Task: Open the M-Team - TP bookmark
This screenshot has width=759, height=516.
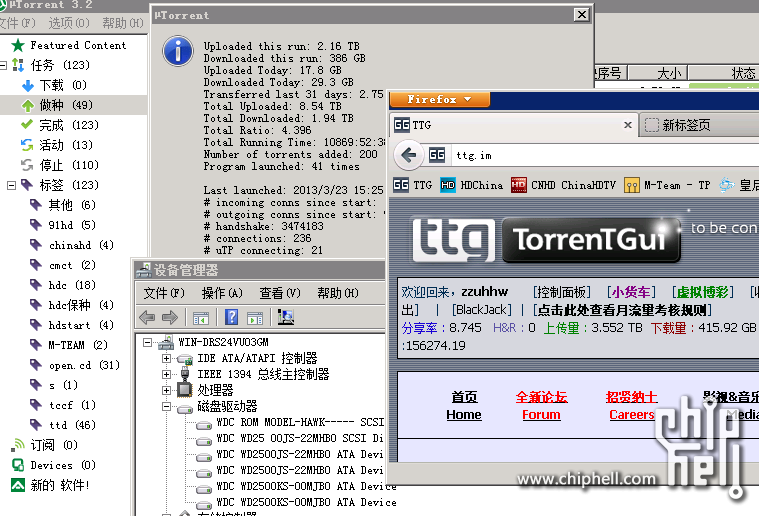Action: (667, 185)
